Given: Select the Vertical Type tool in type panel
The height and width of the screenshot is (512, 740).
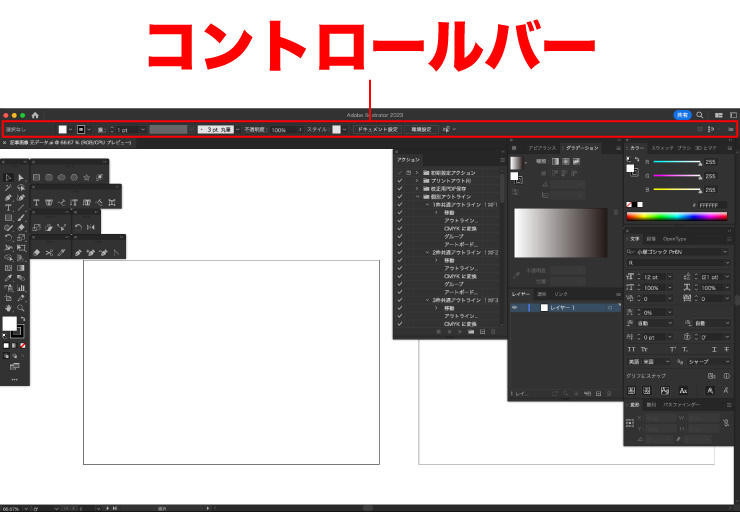Looking at the screenshot, I should (x=74, y=202).
